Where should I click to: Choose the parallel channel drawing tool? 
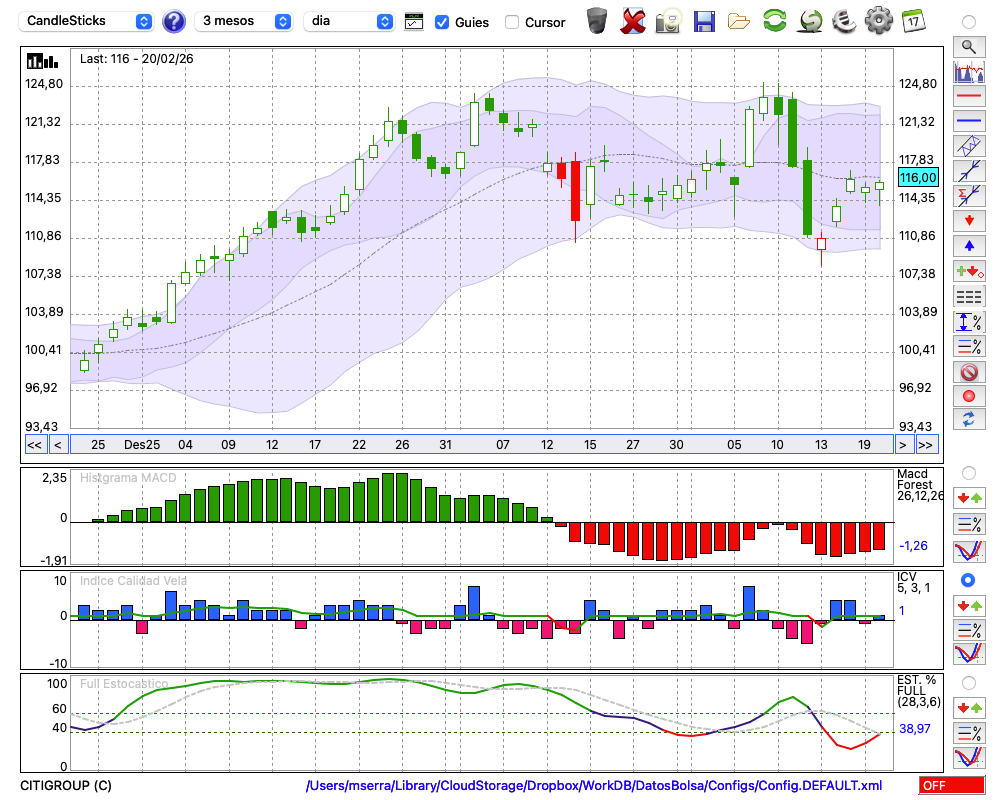969,146
